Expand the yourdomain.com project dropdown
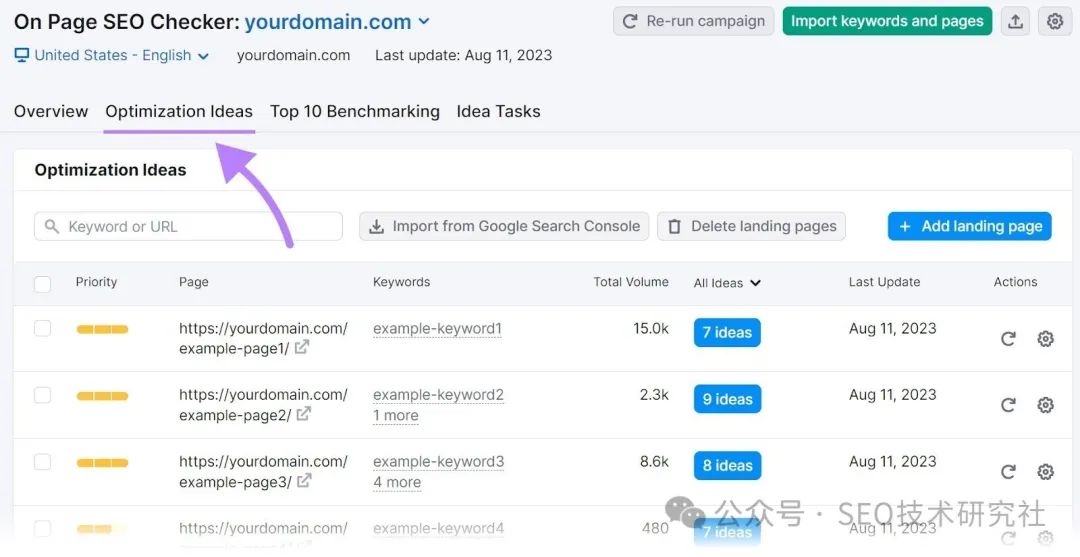The image size is (1080, 557). click(424, 22)
